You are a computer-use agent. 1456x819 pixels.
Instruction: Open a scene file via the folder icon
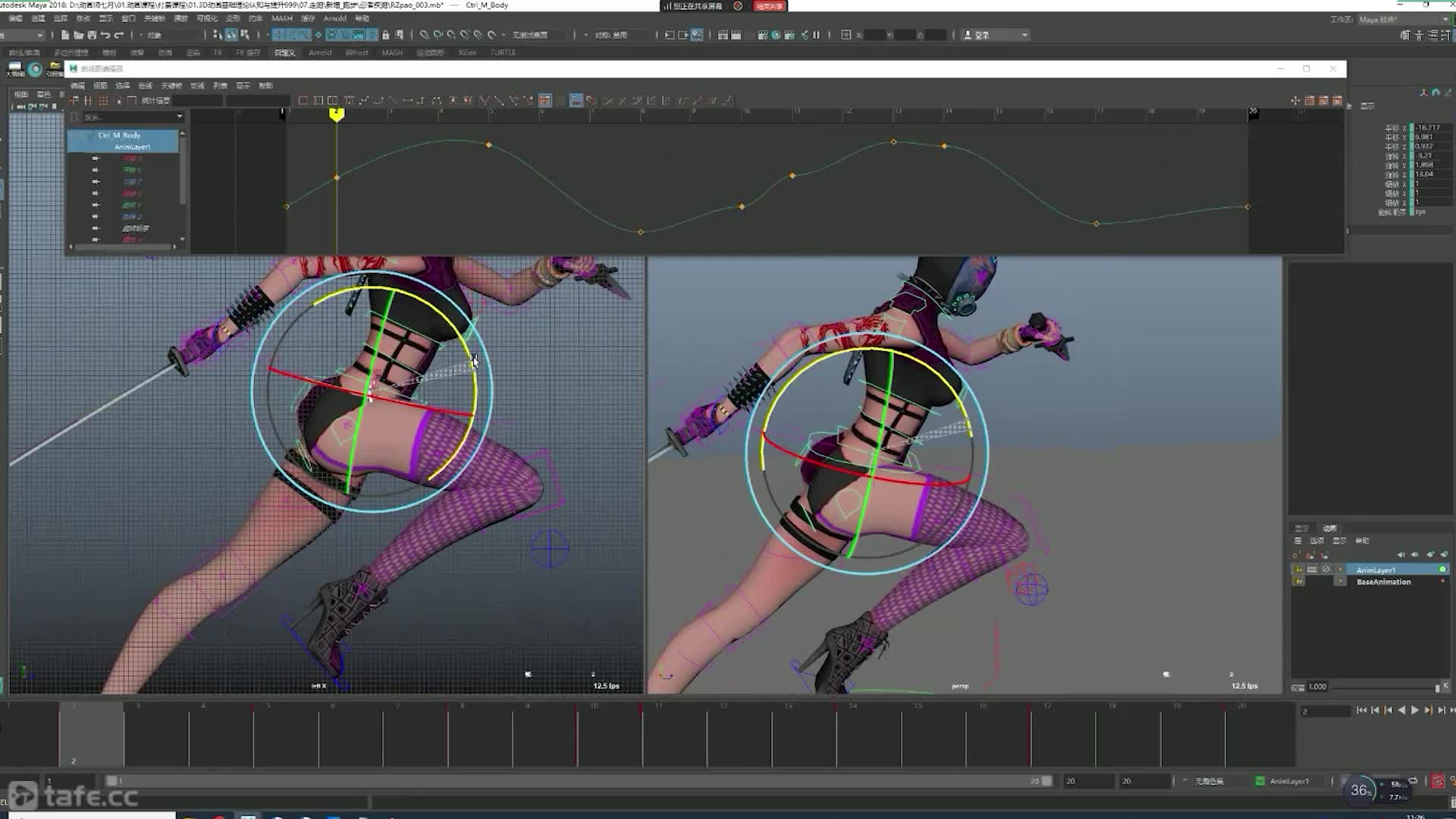pyautogui.click(x=78, y=35)
